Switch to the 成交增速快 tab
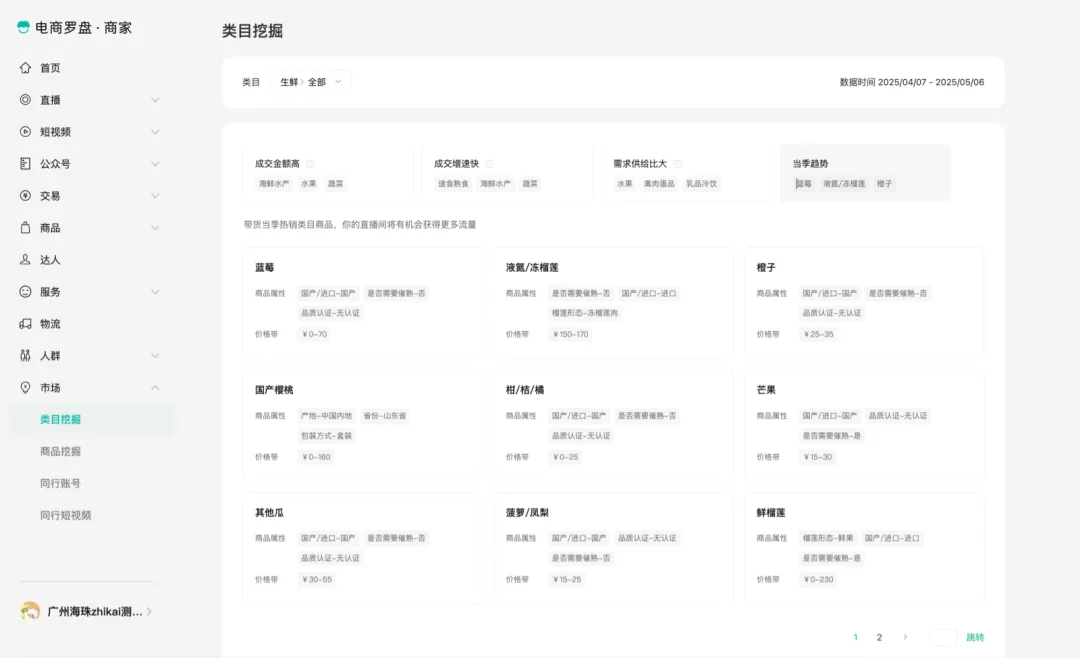The height and width of the screenshot is (658, 1080). (x=507, y=173)
